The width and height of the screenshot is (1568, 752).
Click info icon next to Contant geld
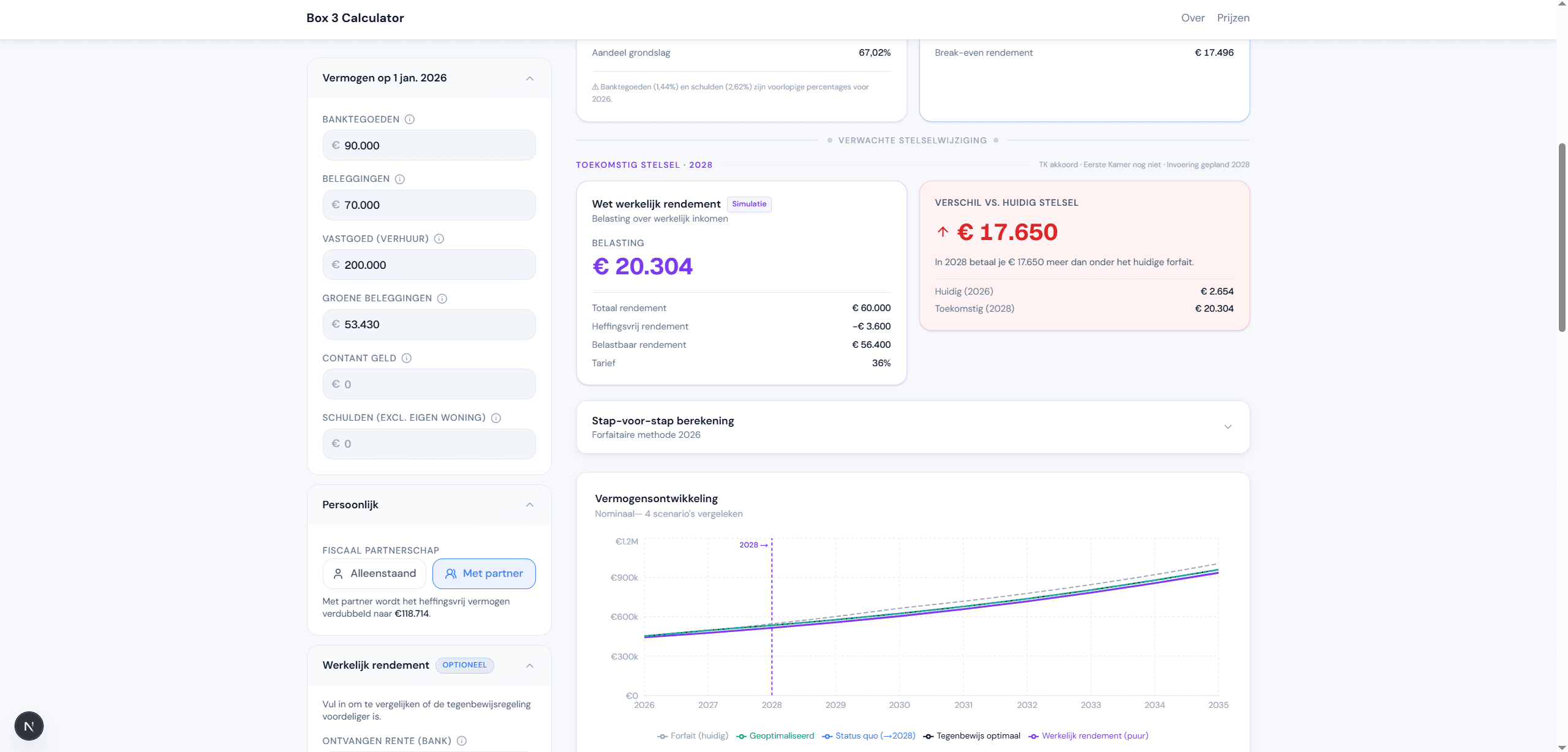pyautogui.click(x=407, y=358)
